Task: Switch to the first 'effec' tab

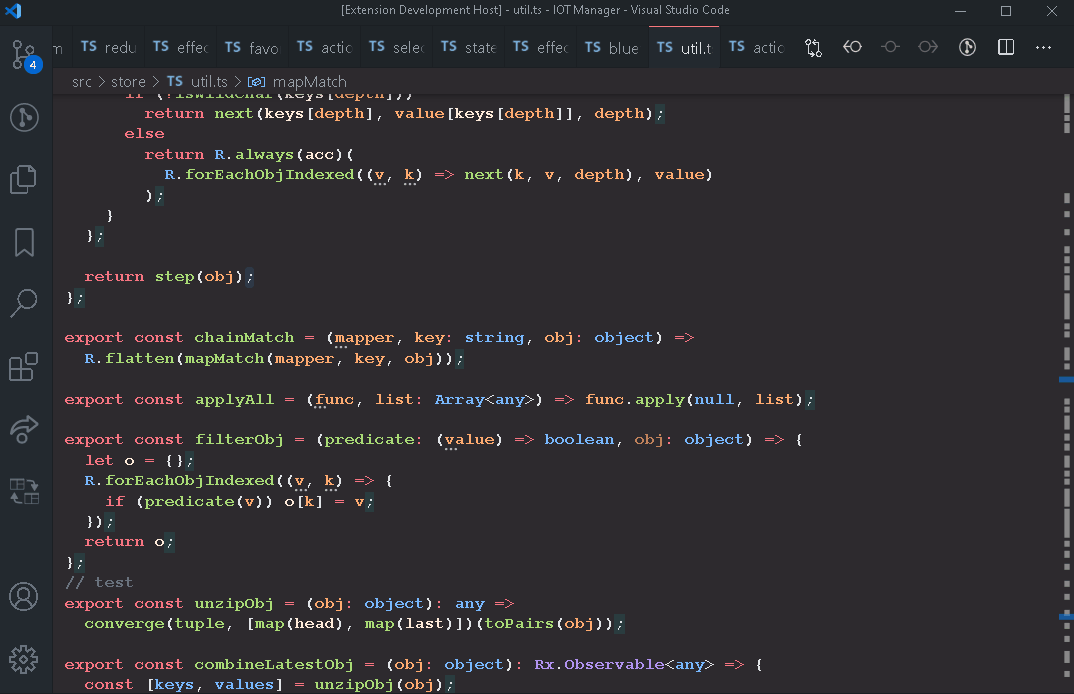Action: (180, 47)
